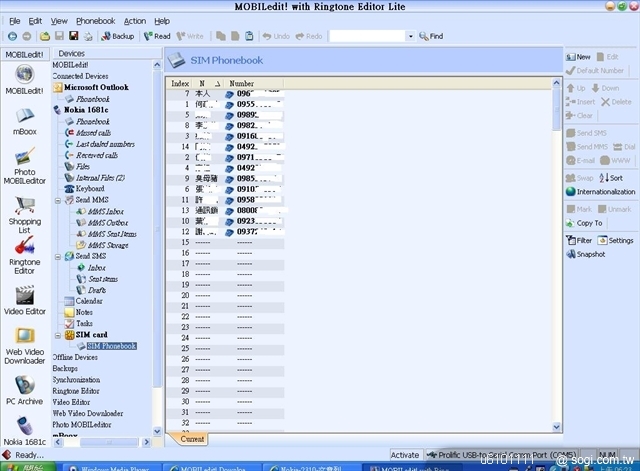Click the Windows Start button
The image size is (640, 471).
[x=27, y=468]
